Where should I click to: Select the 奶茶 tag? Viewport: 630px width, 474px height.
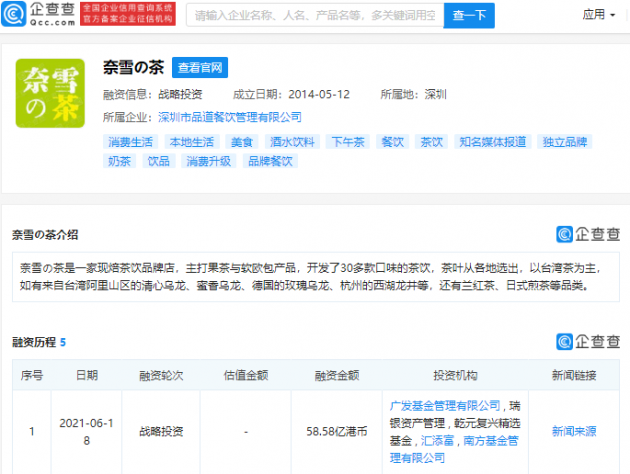pos(119,161)
